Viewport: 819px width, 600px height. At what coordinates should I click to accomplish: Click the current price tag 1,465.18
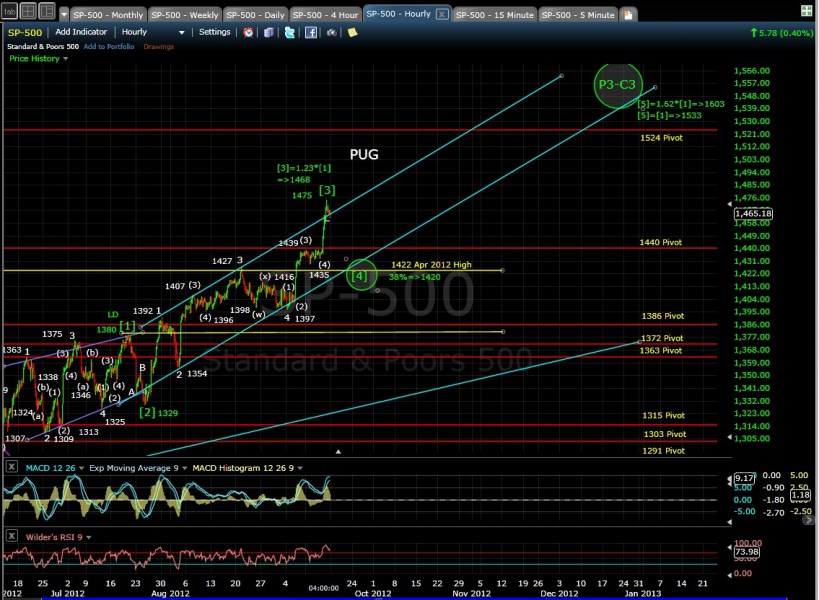(753, 213)
